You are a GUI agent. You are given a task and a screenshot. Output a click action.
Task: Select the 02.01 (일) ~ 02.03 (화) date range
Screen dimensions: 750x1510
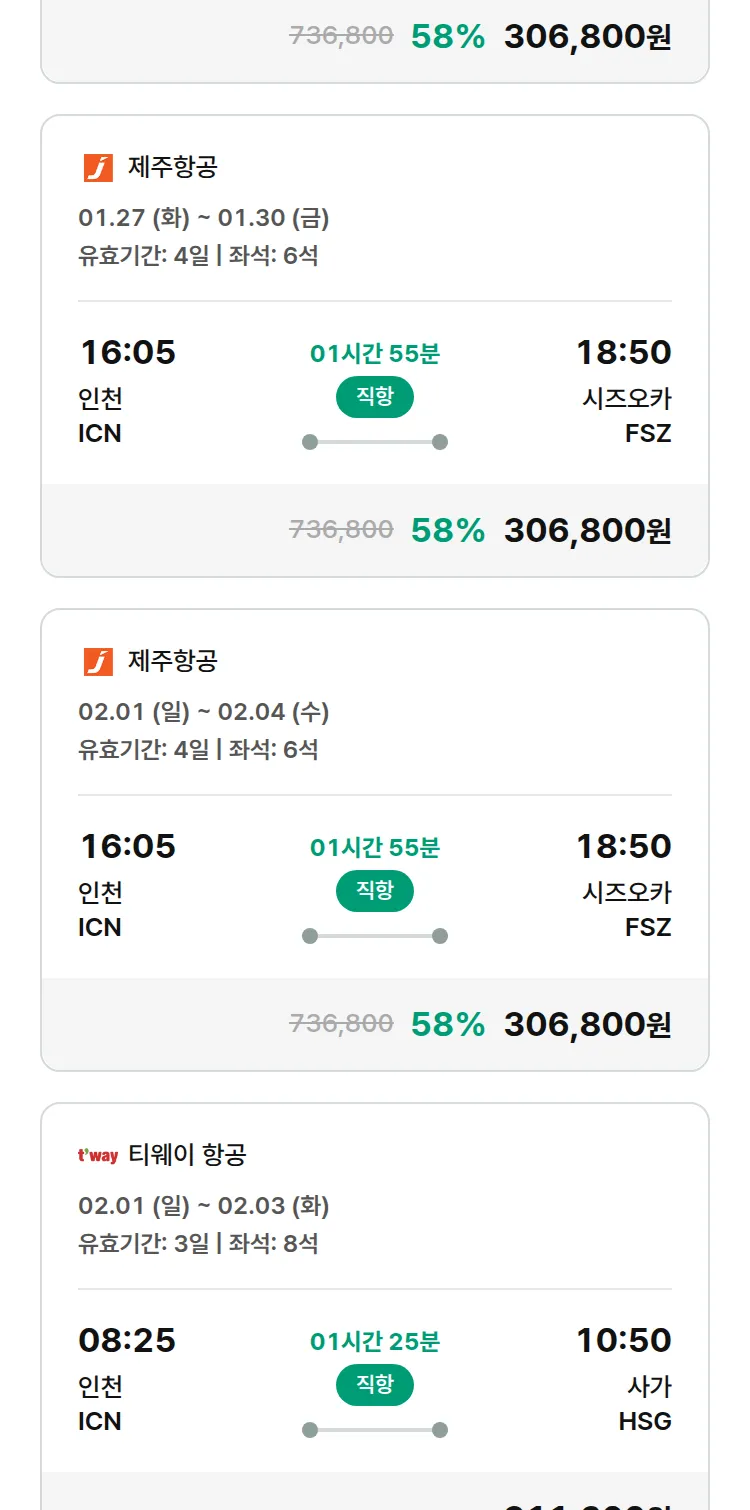click(204, 1206)
